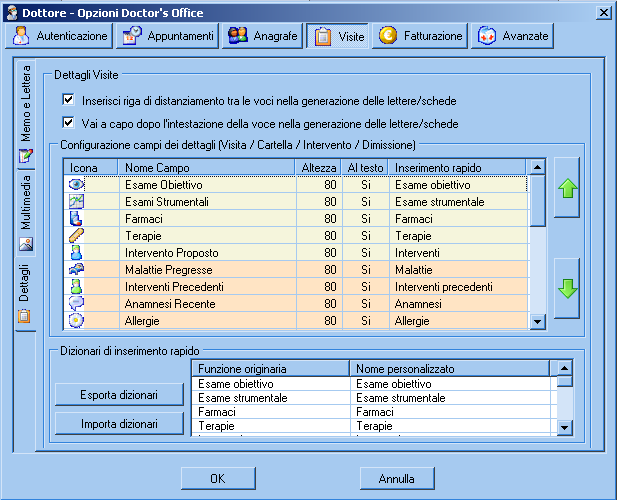Click the 80 height value for Terapie
Image resolution: width=617 pixels, height=500 pixels.
[319, 236]
